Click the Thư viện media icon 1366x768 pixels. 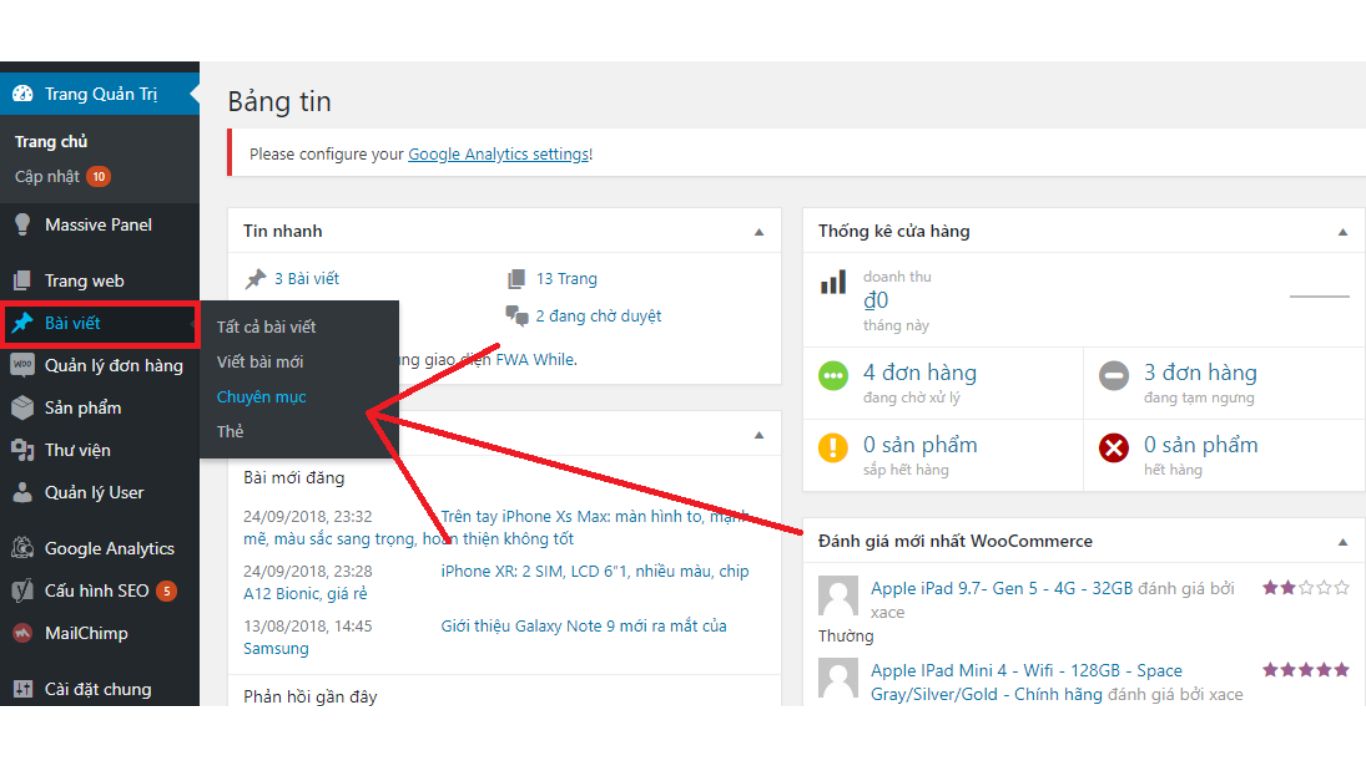[22, 450]
